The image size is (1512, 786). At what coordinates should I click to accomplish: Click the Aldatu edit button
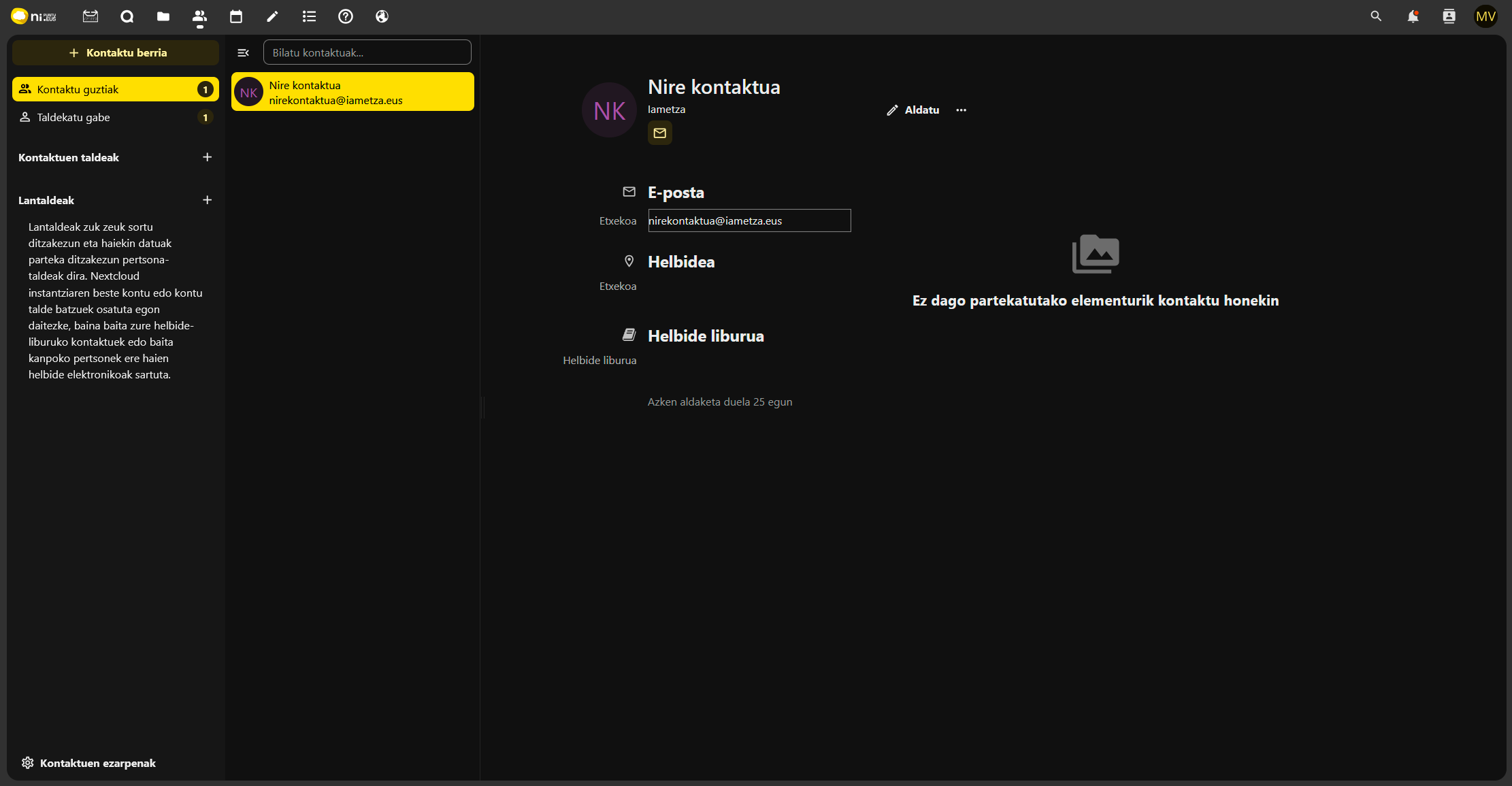click(x=913, y=110)
